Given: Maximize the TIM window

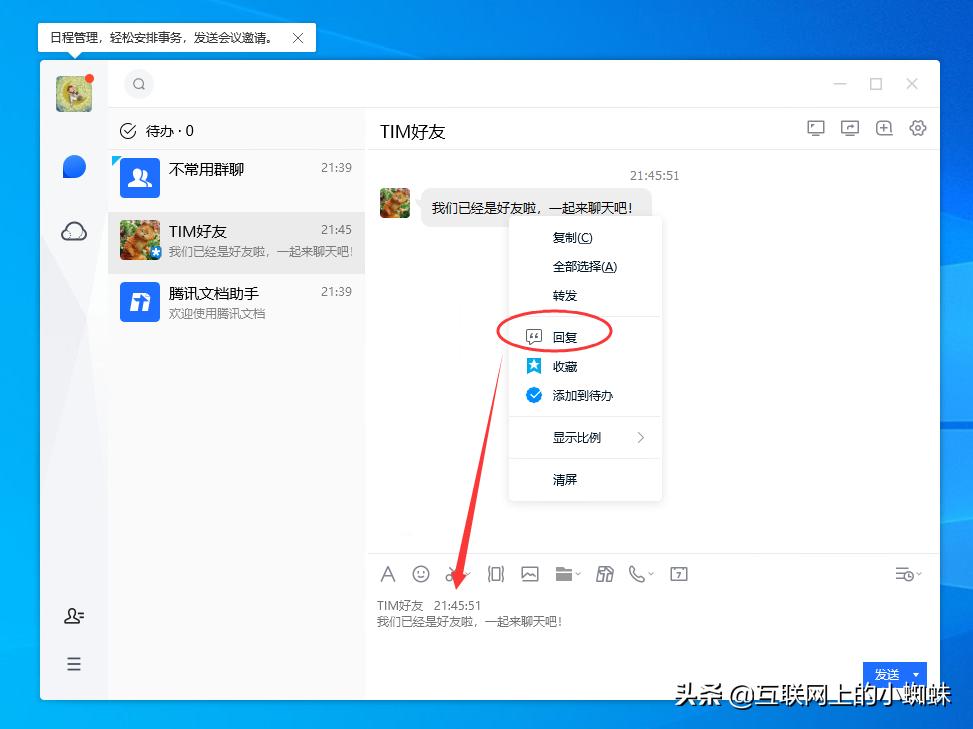Looking at the screenshot, I should tap(876, 84).
